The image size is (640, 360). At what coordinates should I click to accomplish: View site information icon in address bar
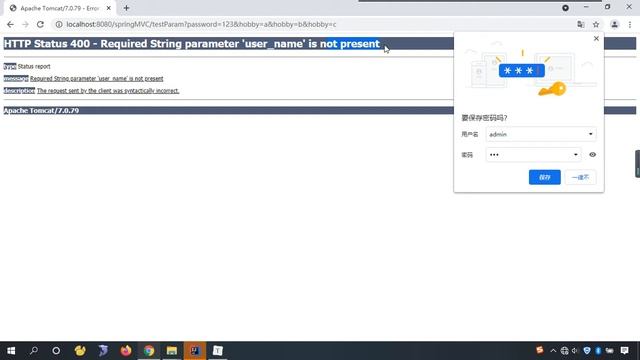[59, 24]
